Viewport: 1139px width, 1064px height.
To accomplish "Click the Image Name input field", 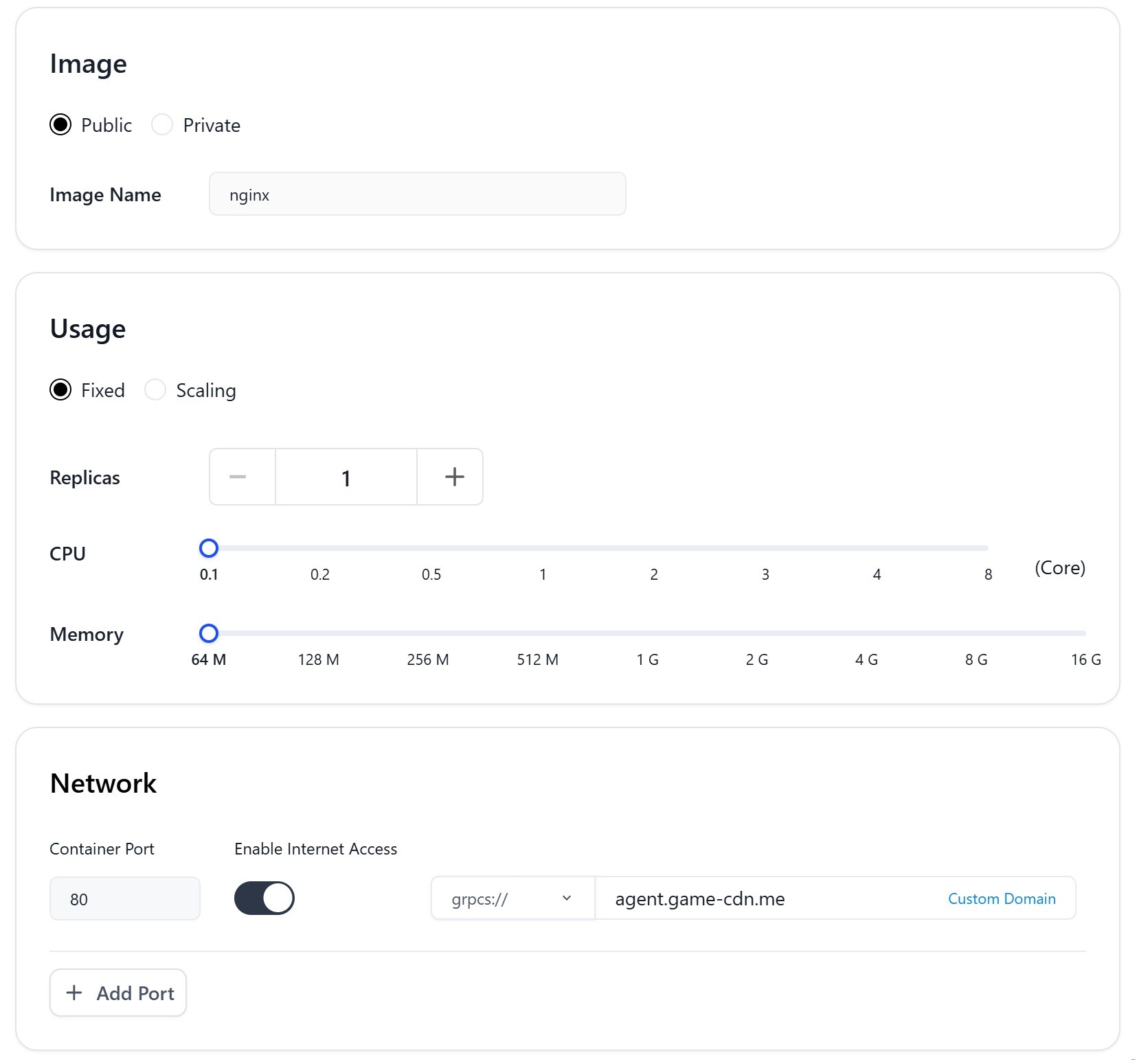I will pyautogui.click(x=417, y=194).
